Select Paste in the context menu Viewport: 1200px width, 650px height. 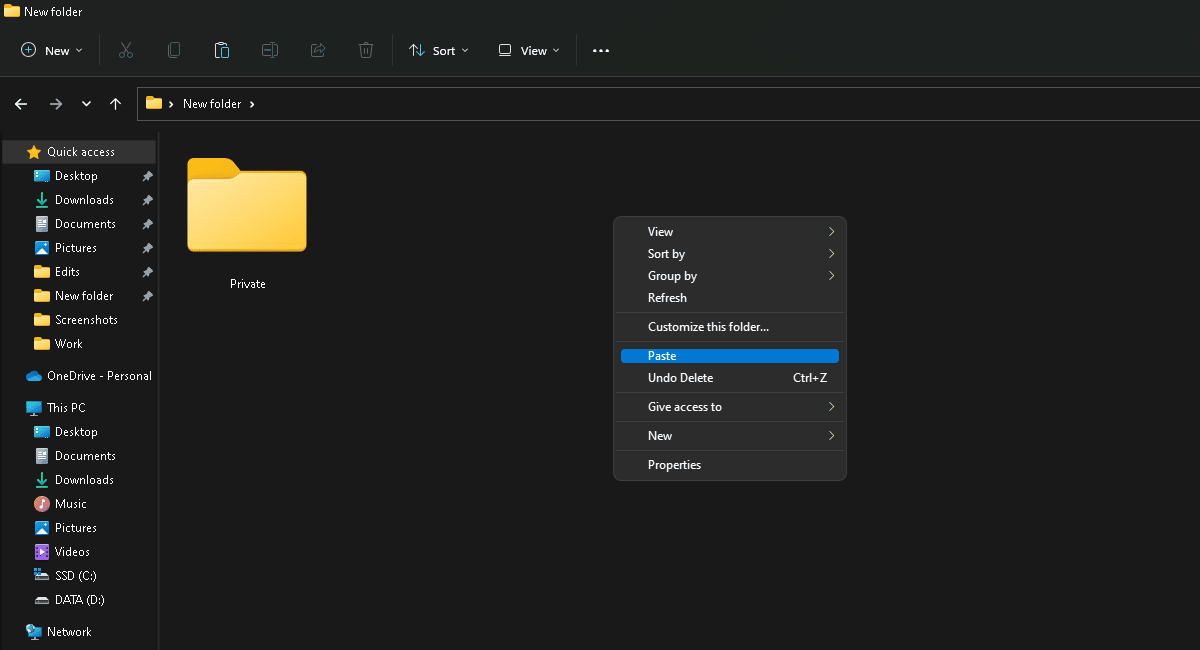pyautogui.click(x=729, y=356)
